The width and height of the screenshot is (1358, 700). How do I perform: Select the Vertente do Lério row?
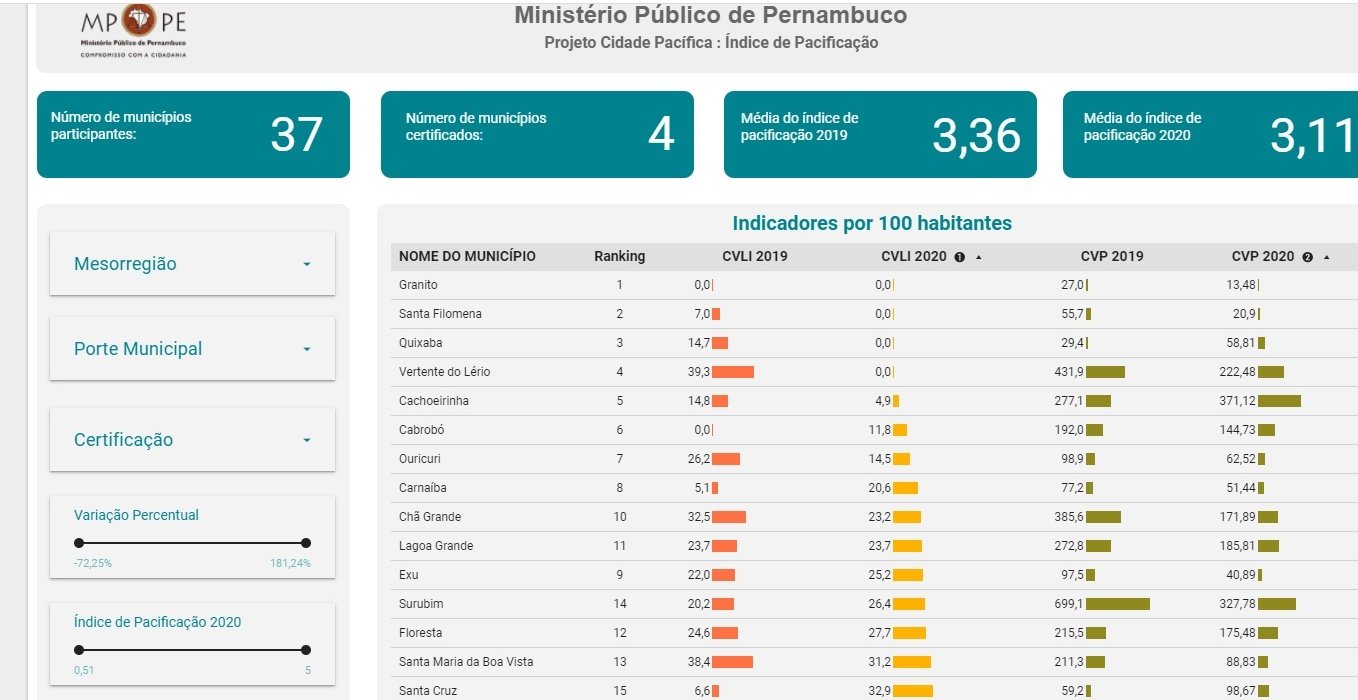[444, 372]
